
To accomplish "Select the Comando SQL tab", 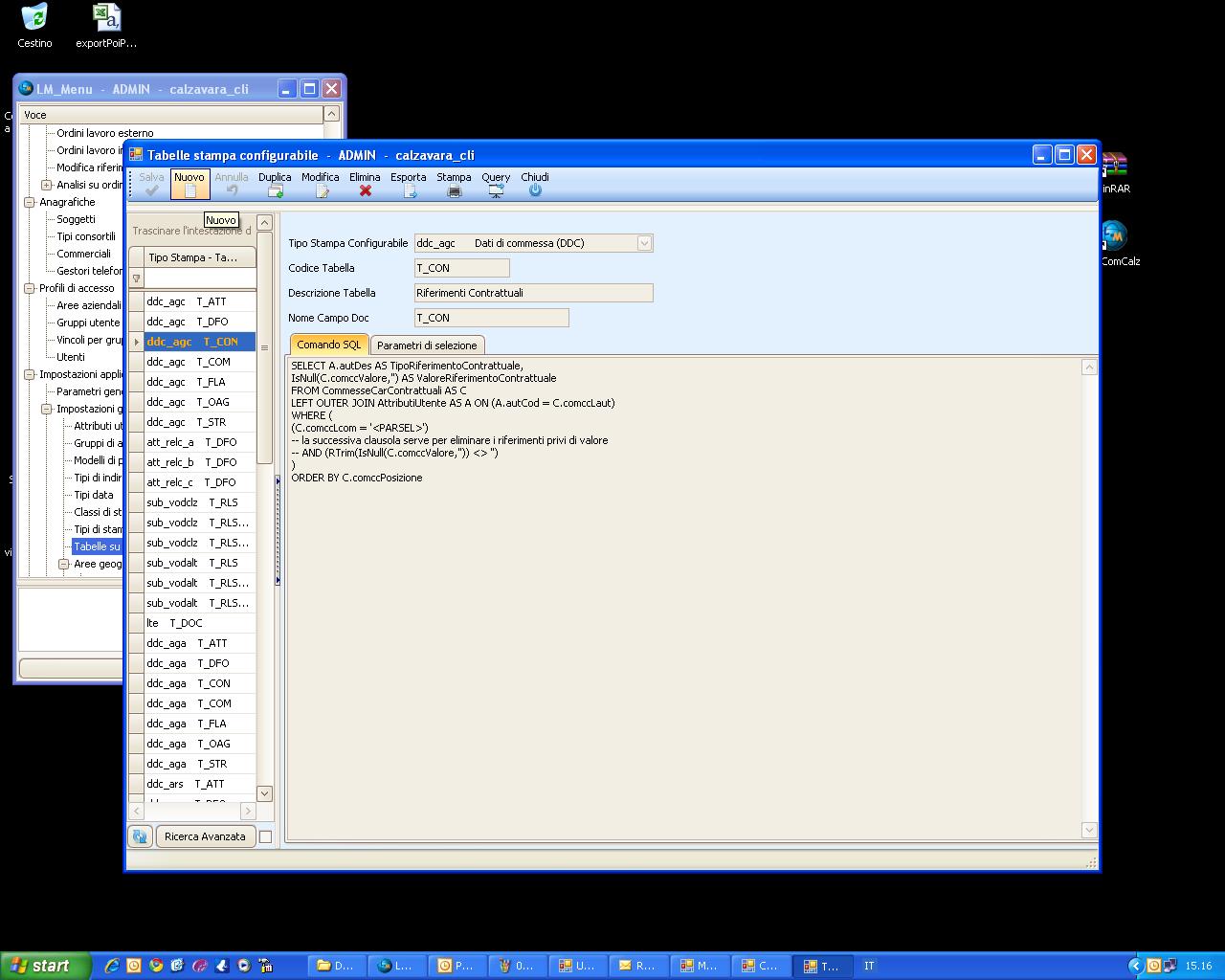I will 328,345.
